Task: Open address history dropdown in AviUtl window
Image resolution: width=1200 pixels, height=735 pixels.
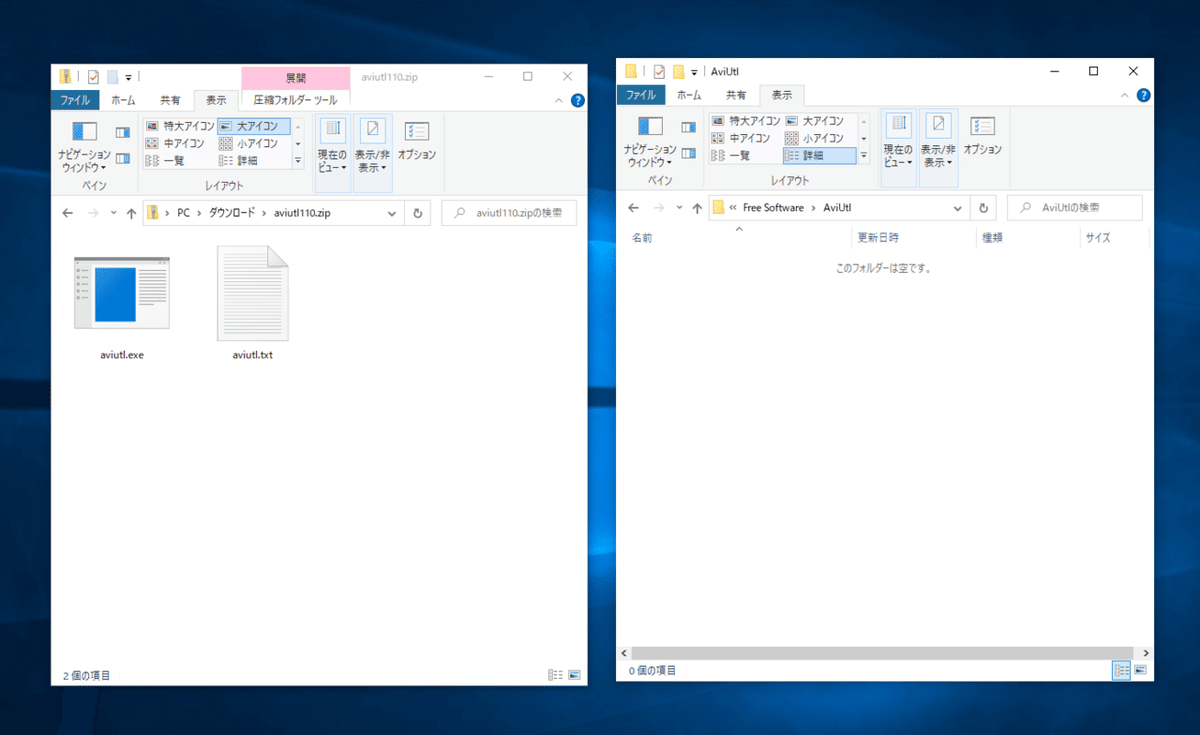Action: click(958, 208)
